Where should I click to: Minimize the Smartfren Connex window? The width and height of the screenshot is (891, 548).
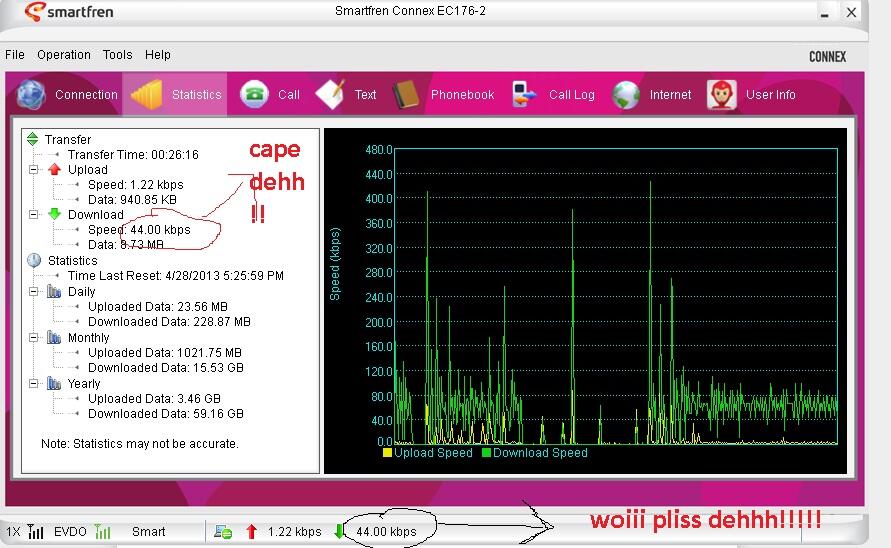[825, 13]
